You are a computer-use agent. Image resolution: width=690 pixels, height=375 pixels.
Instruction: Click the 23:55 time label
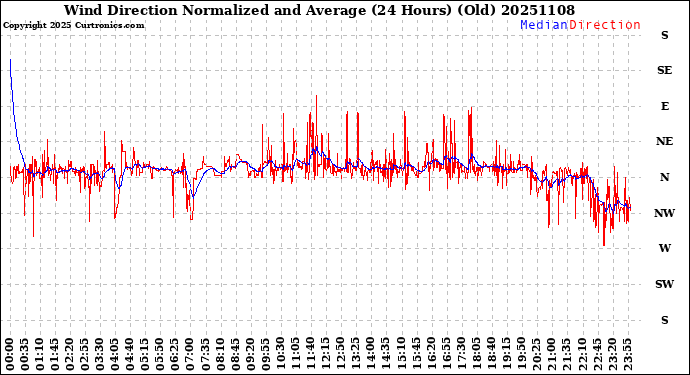tap(627, 354)
